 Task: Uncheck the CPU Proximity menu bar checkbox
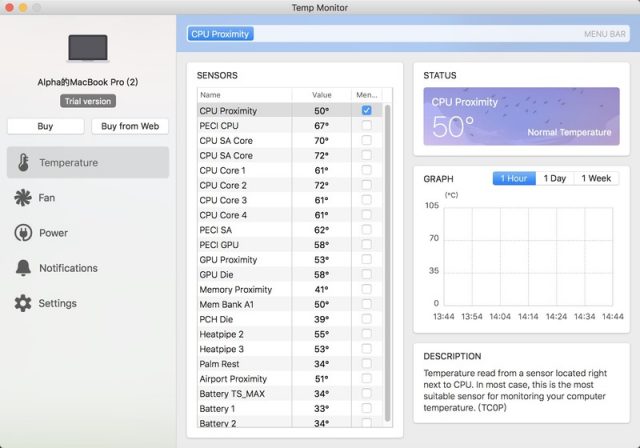pos(367,110)
